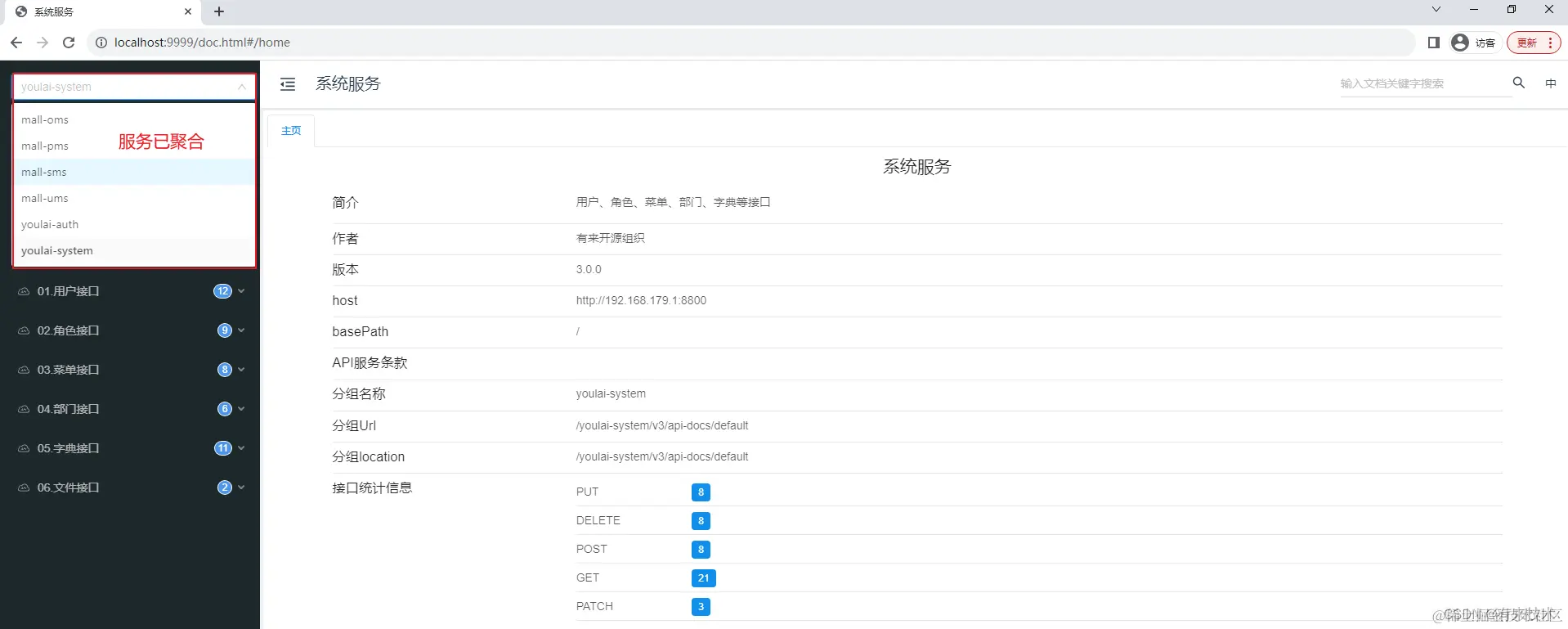The image size is (1568, 629).
Task: Click the cloud icon next to 06.文件接口
Action: point(24,487)
